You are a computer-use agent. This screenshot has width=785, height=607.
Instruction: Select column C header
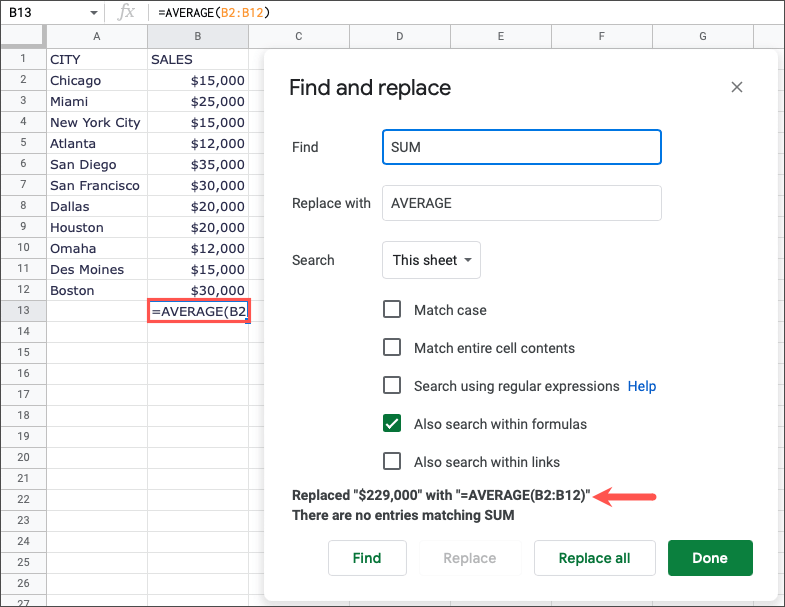click(299, 36)
